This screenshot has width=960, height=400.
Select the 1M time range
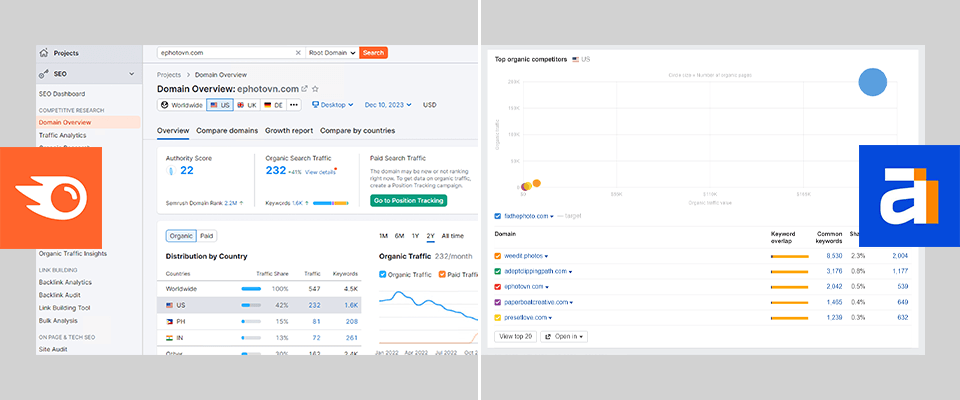click(383, 236)
